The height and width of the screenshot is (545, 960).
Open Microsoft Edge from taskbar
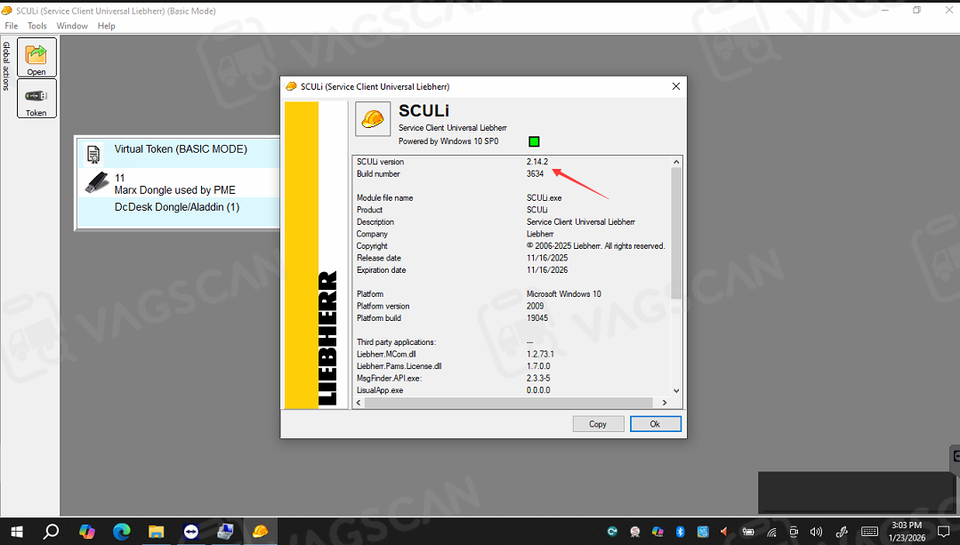coord(121,531)
